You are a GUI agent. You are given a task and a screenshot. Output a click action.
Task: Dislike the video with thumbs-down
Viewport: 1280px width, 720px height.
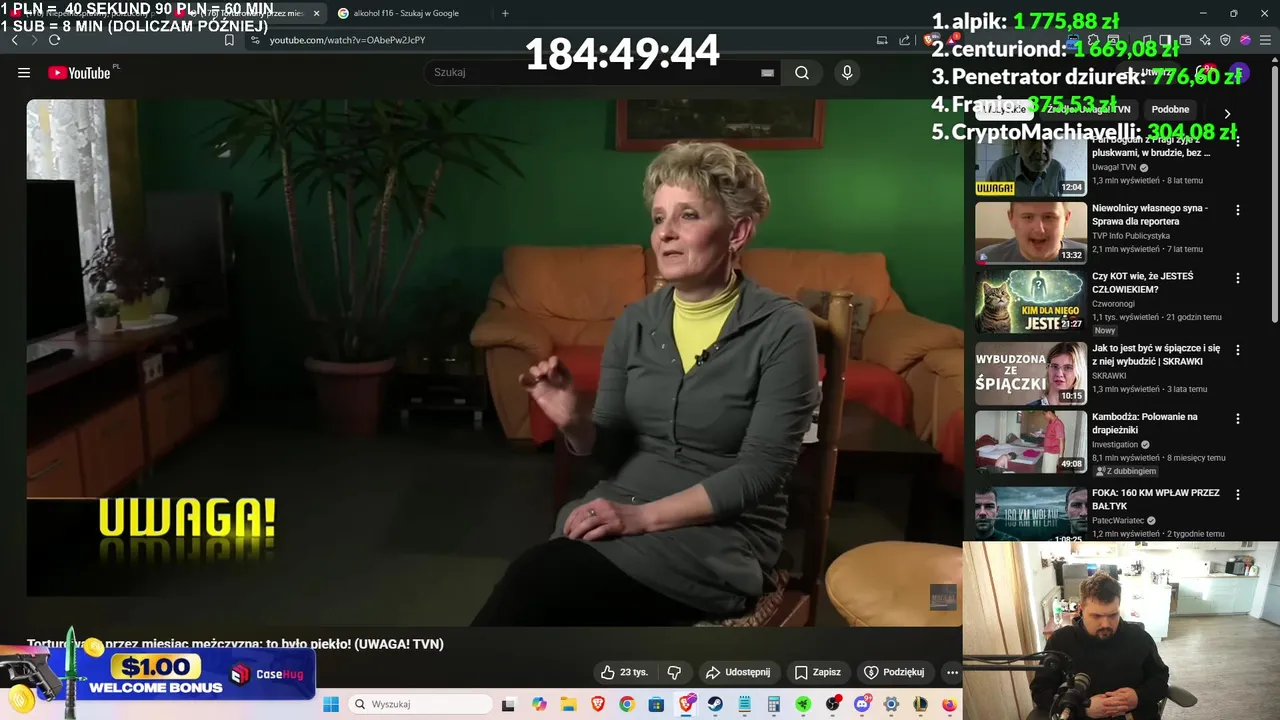674,672
